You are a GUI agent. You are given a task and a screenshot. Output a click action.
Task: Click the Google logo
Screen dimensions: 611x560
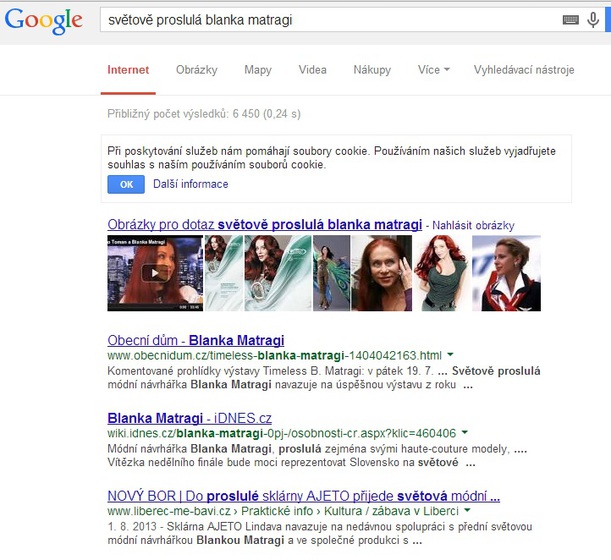point(43,21)
